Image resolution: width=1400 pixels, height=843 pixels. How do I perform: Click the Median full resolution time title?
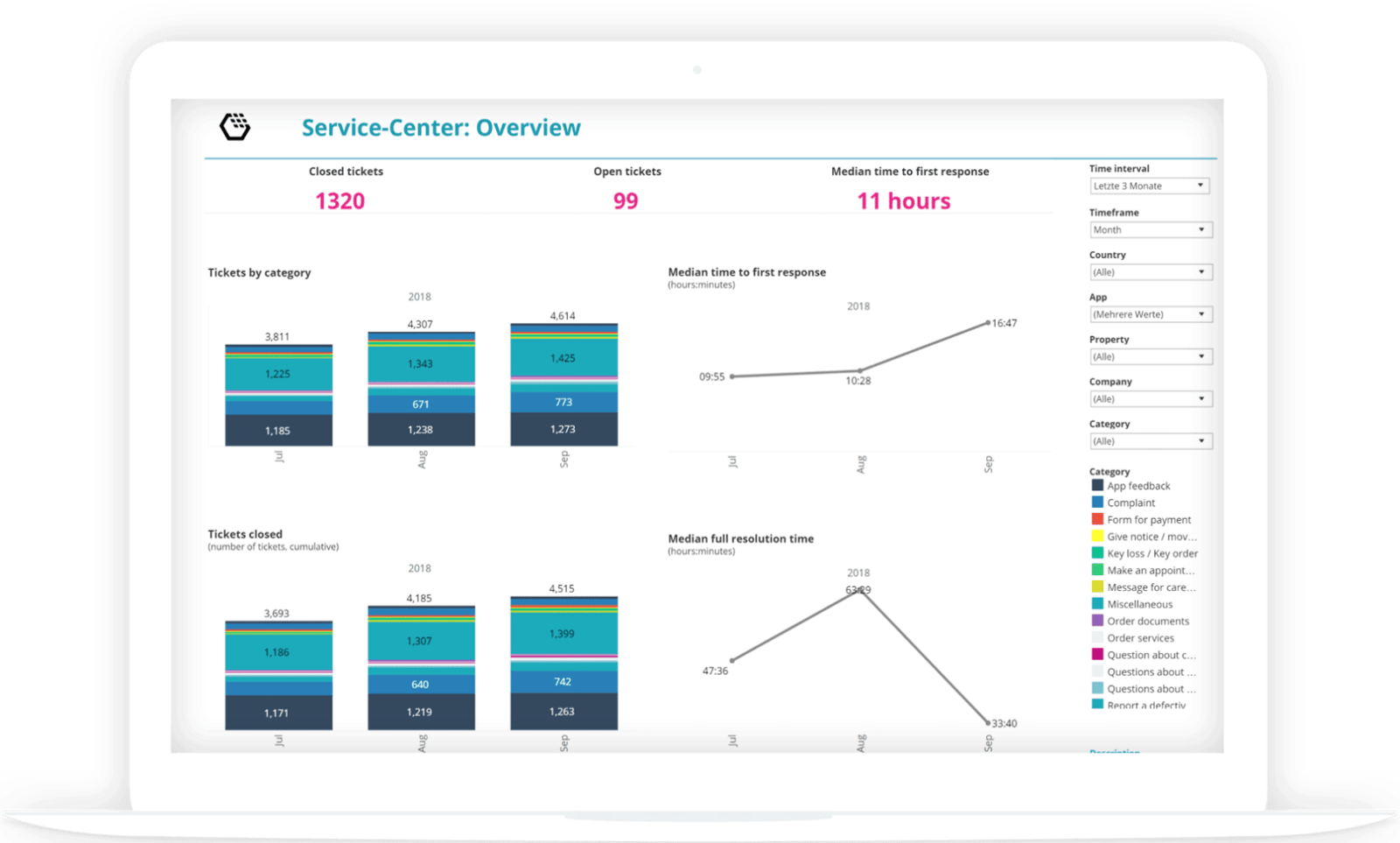(x=741, y=539)
